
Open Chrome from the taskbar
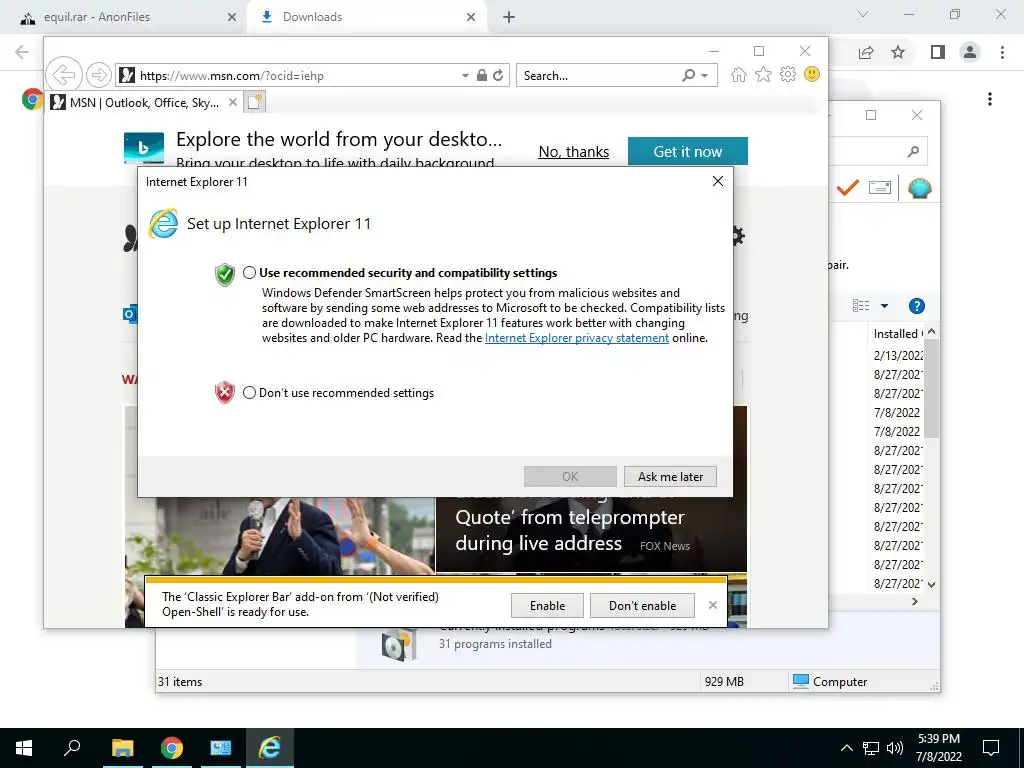[172, 748]
